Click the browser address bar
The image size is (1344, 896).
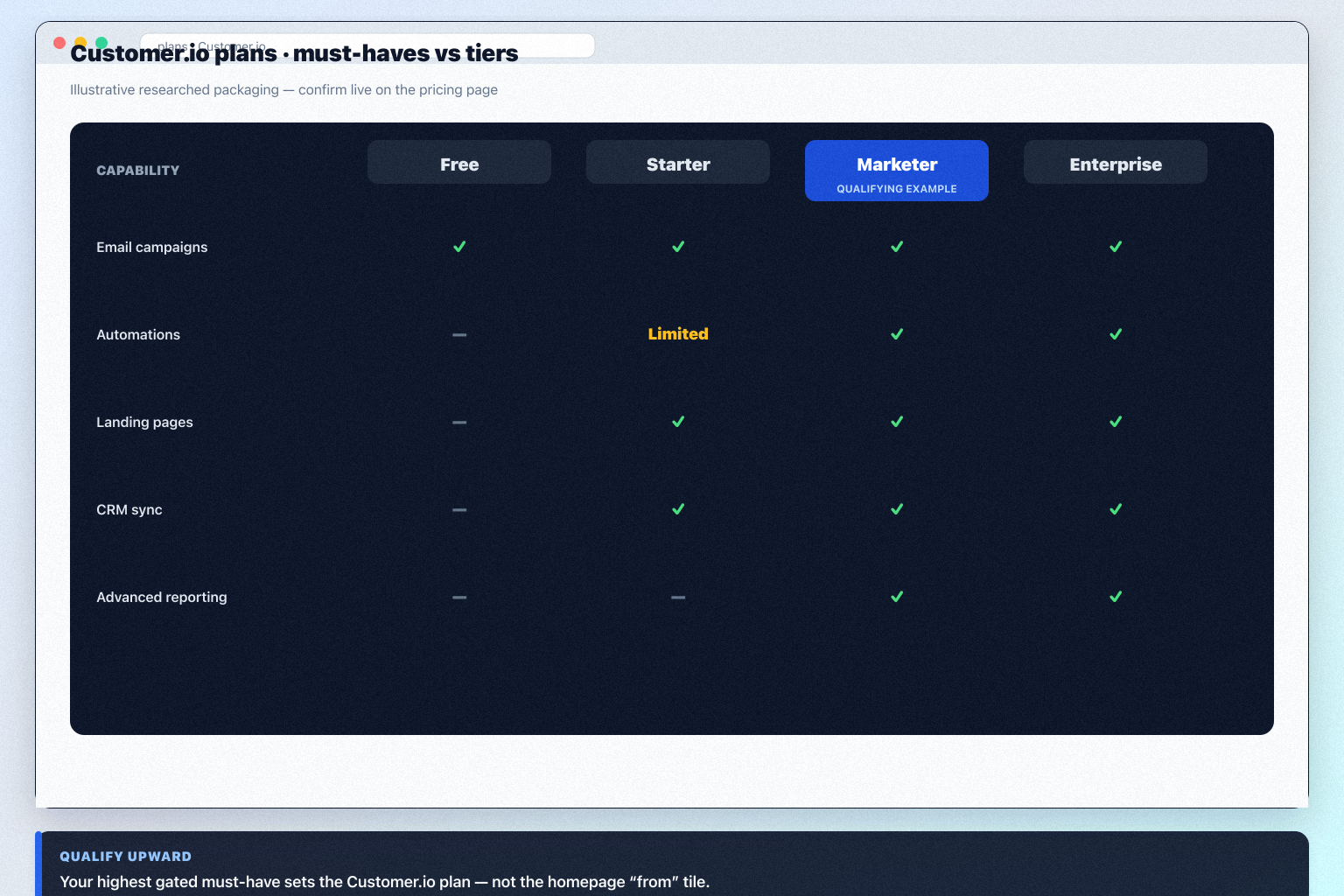[367, 45]
